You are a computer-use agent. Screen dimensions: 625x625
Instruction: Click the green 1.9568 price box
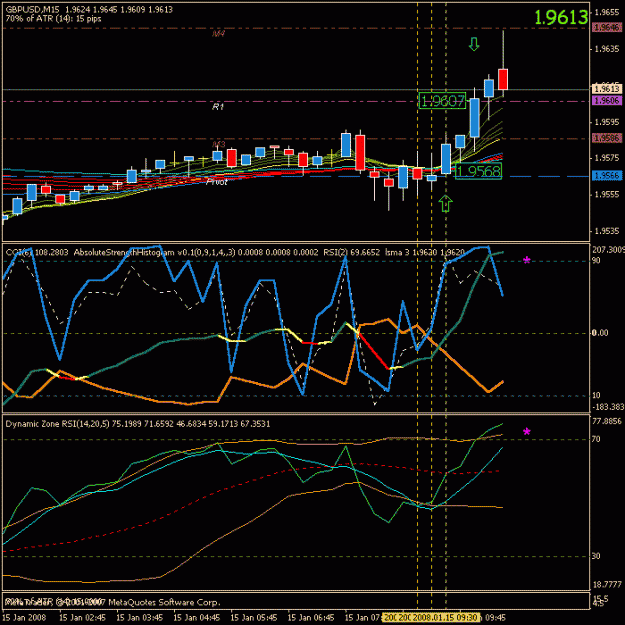478,171
